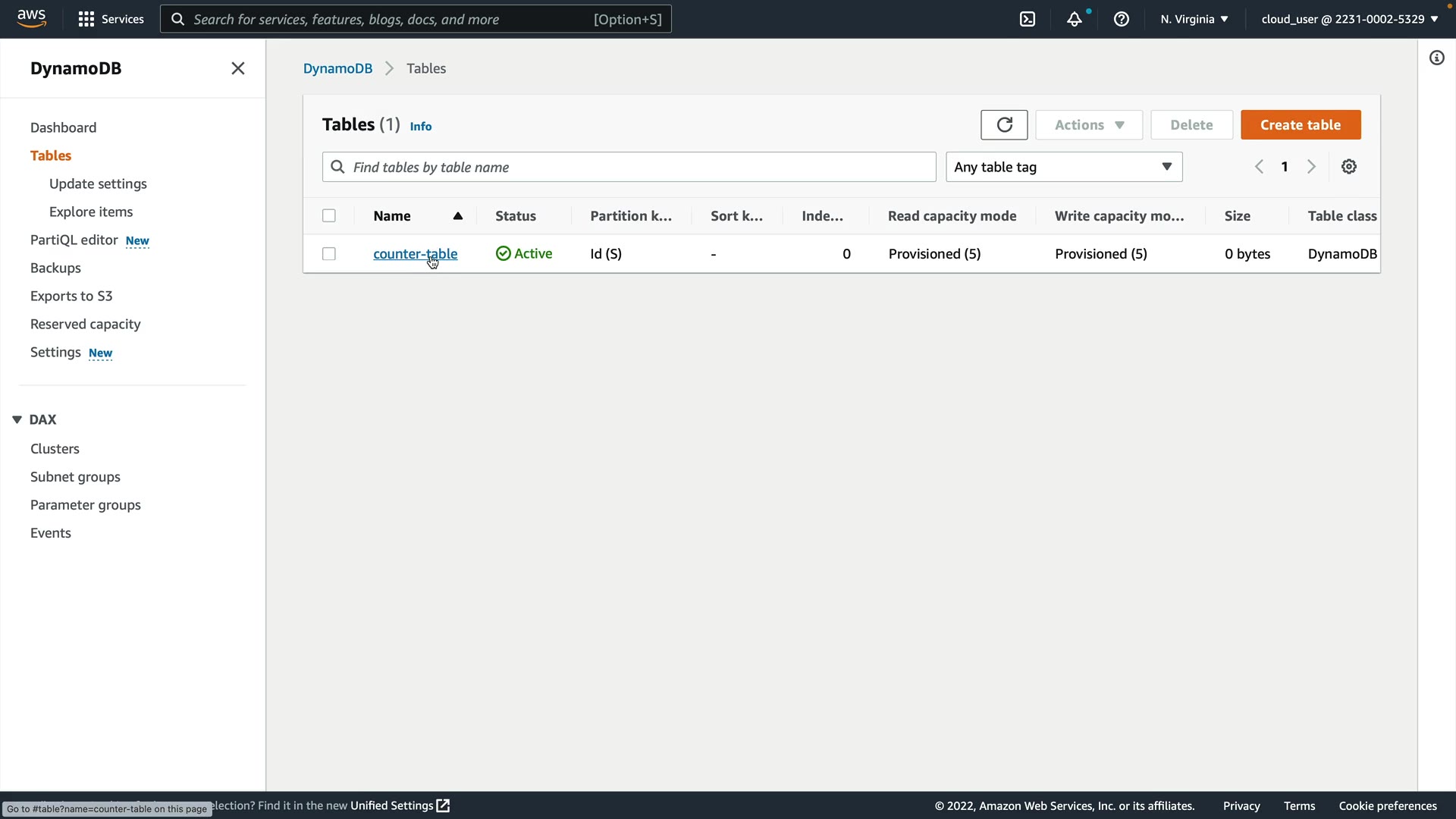Close the DynamoDB navigation sidebar

click(x=238, y=68)
